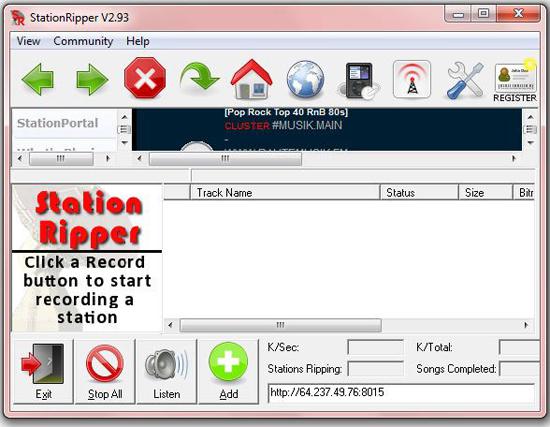Open the globe web browser icon

point(305,79)
